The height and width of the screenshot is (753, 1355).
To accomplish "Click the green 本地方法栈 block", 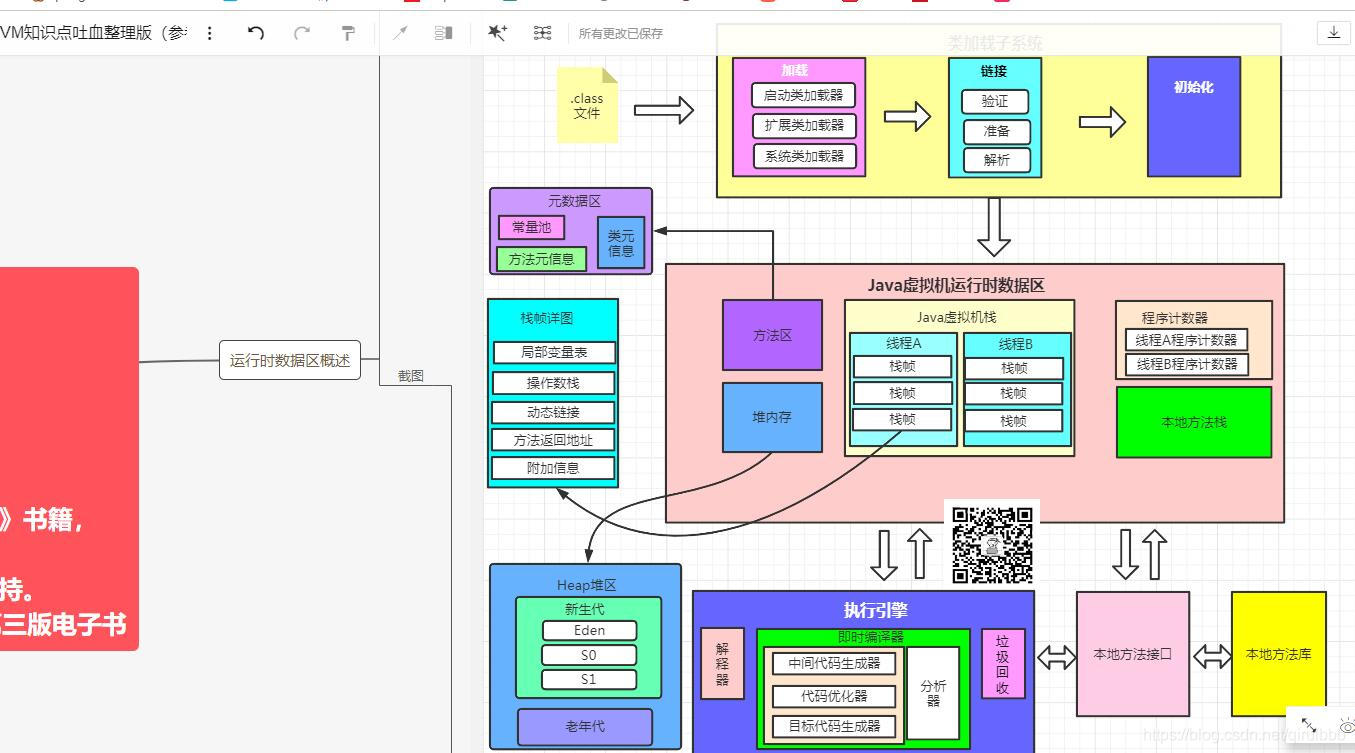I will point(1194,422).
